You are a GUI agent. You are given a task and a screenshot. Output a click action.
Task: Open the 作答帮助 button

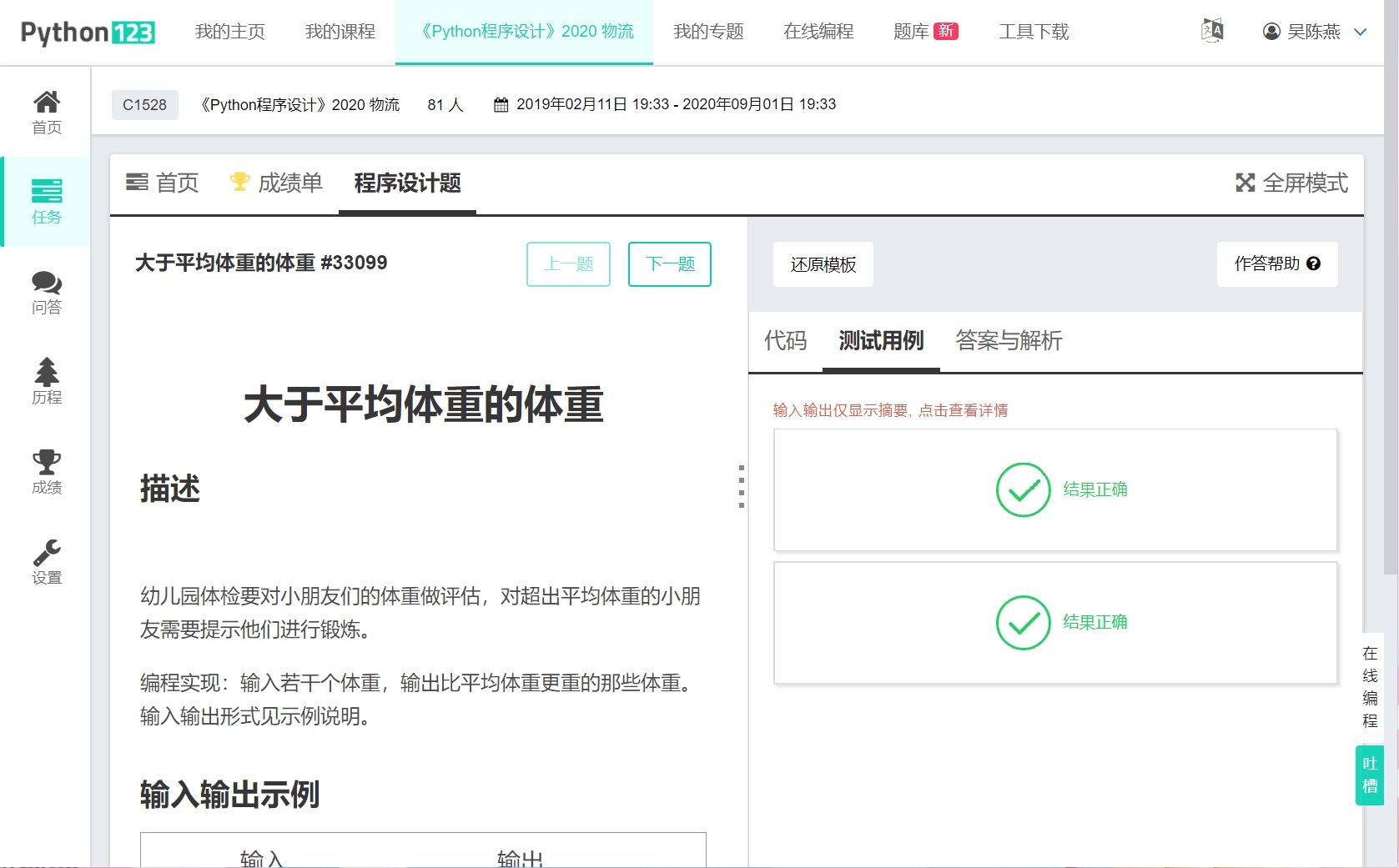[1277, 264]
